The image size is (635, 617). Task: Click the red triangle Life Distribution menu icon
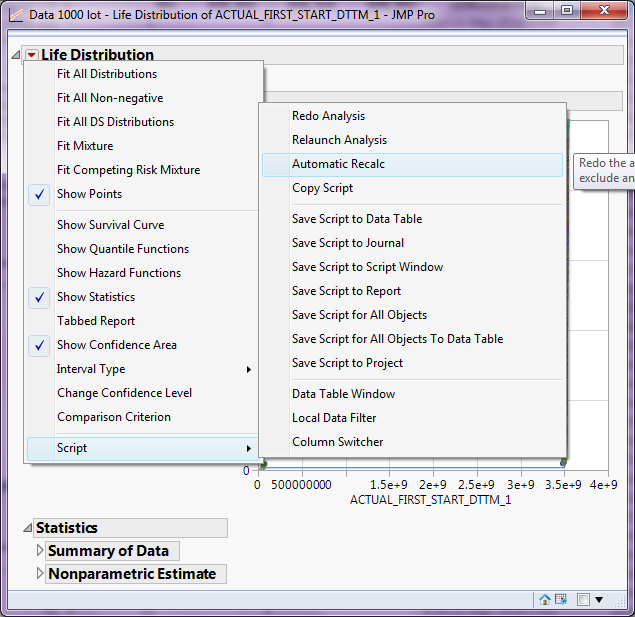point(32,55)
